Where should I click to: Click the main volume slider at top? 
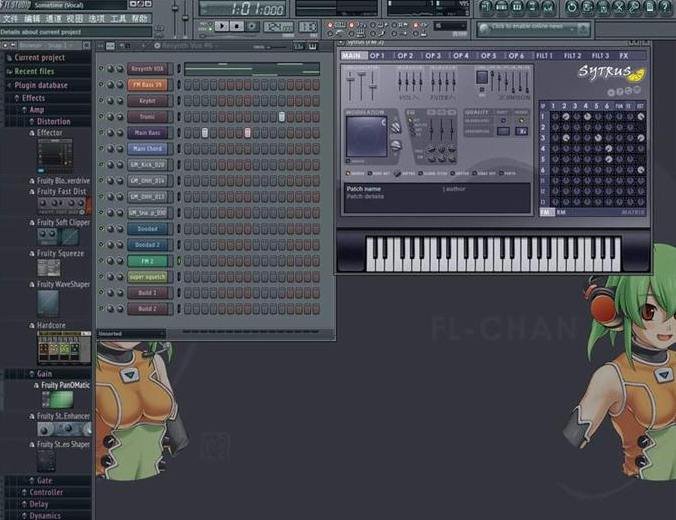pyautogui.click(x=175, y=17)
